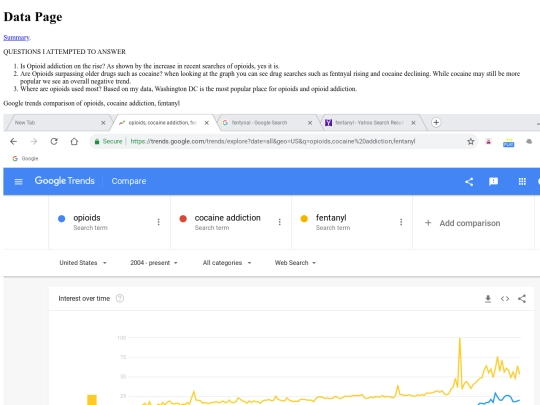Click the feedback icon in blue header
This screenshot has height=405, width=540.
click(x=494, y=181)
